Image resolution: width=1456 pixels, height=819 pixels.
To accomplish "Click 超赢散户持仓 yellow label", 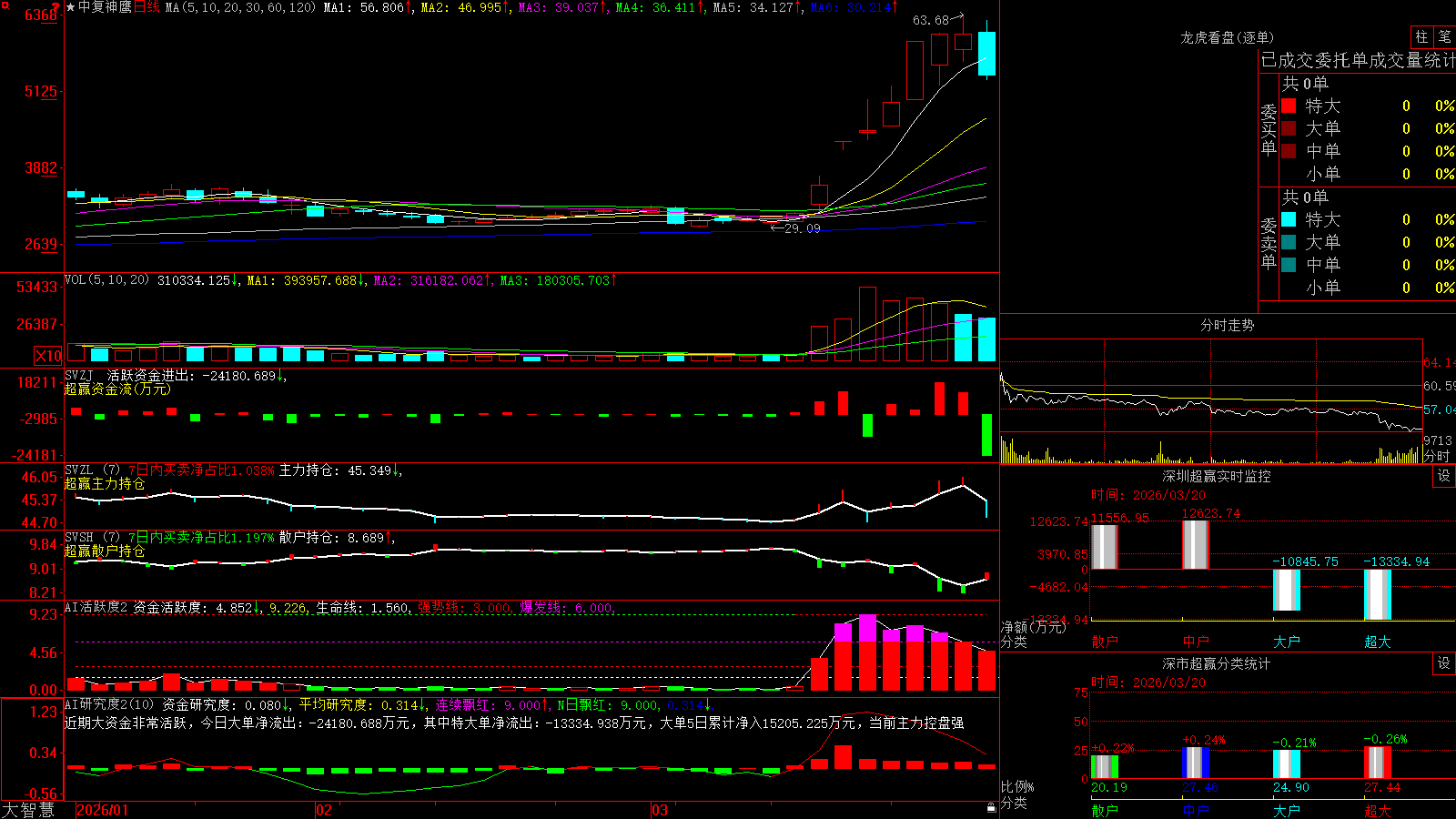I will tap(105, 551).
